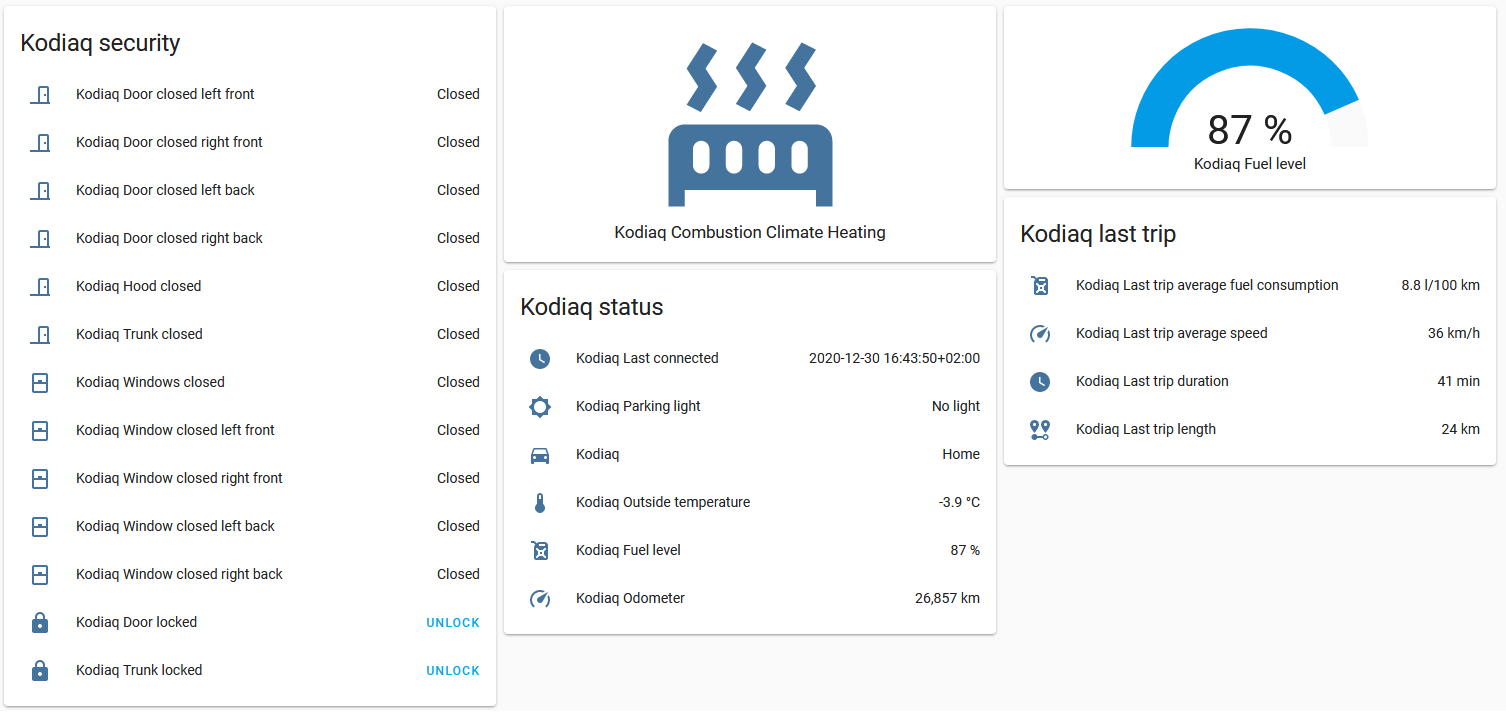Image resolution: width=1506 pixels, height=716 pixels.
Task: Open Kodiaq Door closed left front entity
Action: 165,94
